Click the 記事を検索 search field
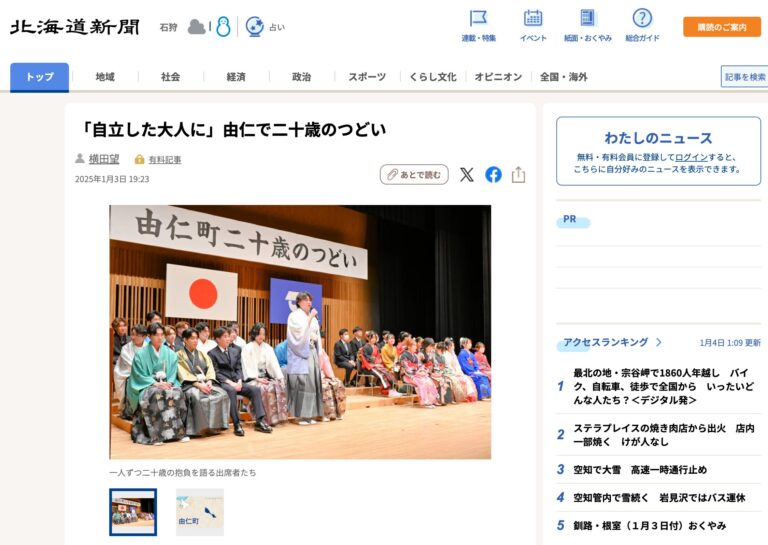Screen dimensions: 768x545 744,77
